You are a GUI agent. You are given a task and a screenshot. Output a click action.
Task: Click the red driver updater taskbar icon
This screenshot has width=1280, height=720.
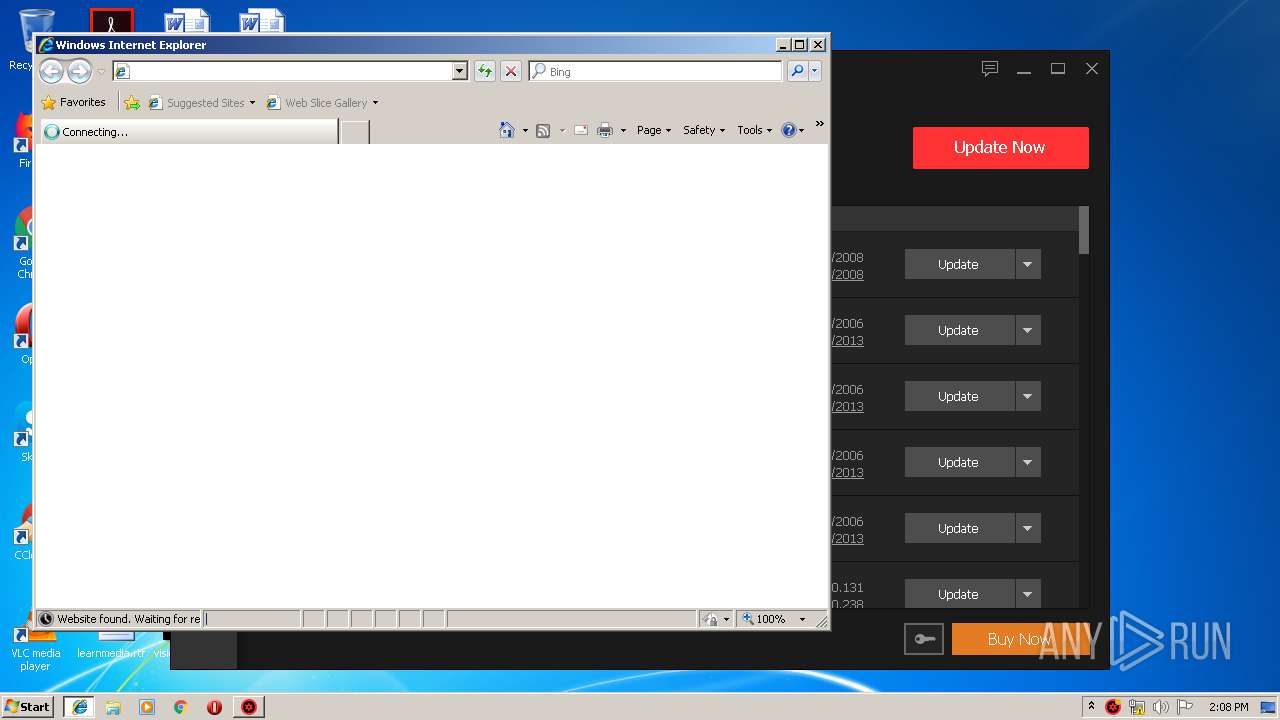click(248, 707)
